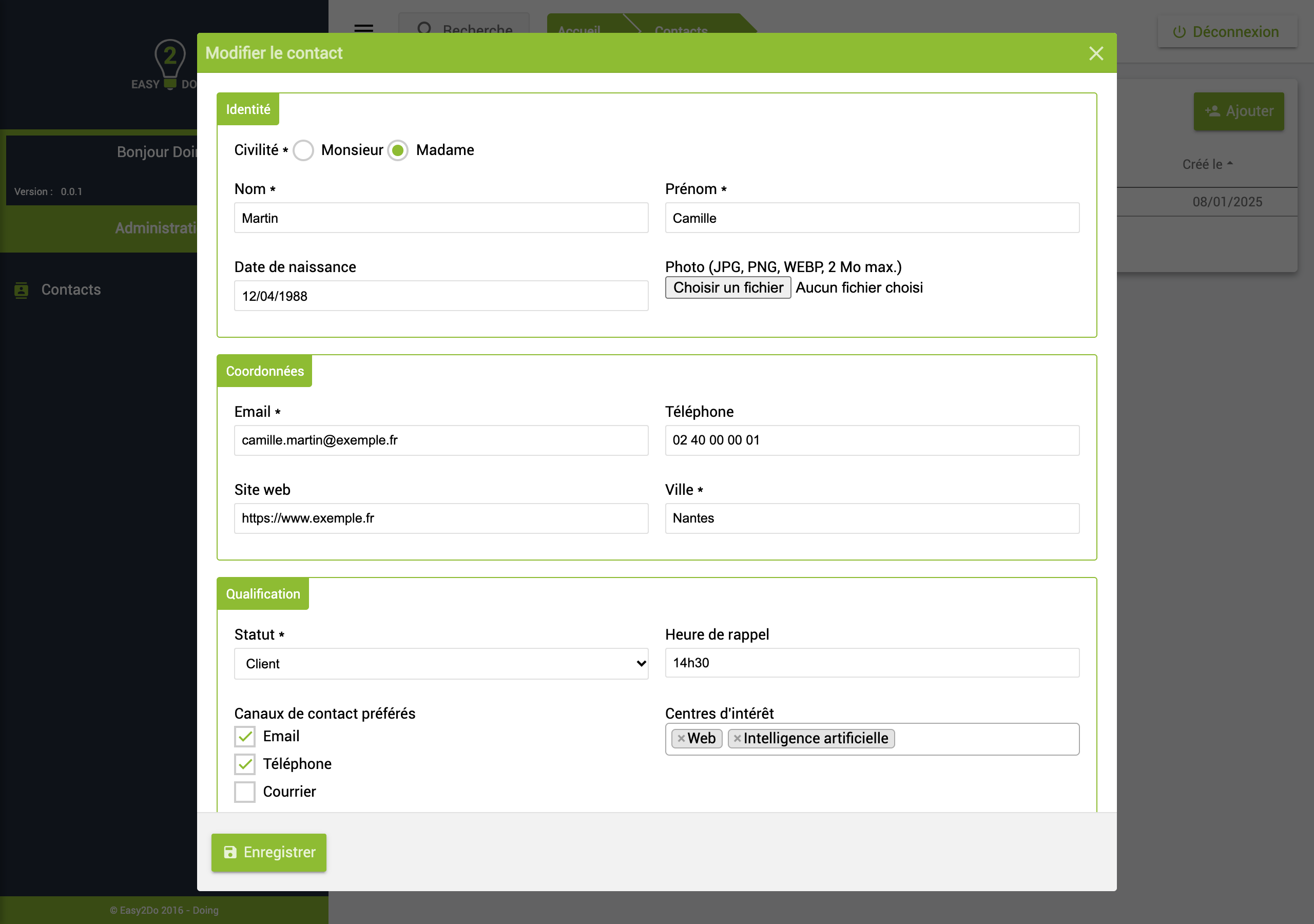Check the Courrier contact channel checkbox

click(245, 792)
